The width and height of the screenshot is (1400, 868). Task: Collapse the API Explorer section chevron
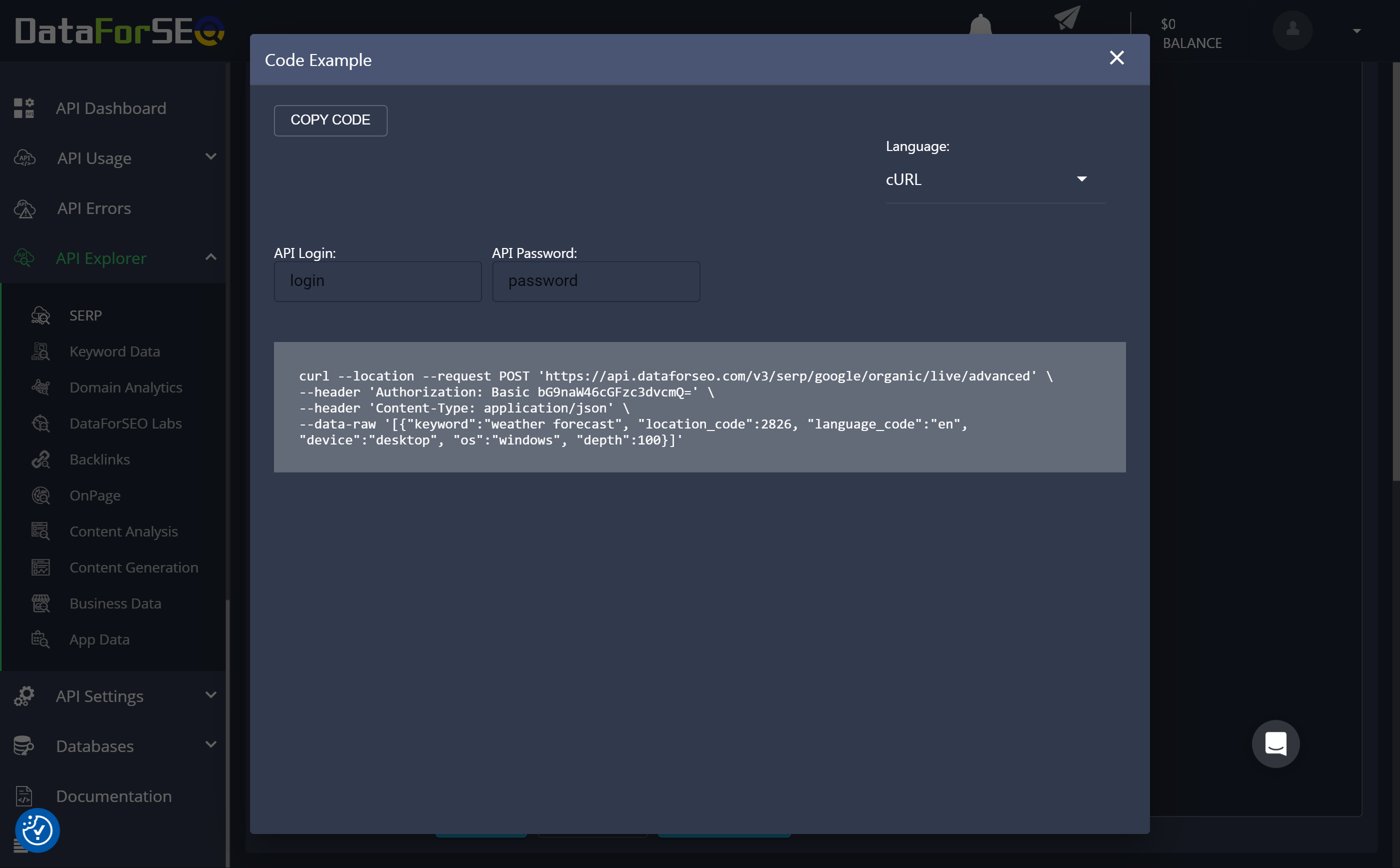[210, 257]
